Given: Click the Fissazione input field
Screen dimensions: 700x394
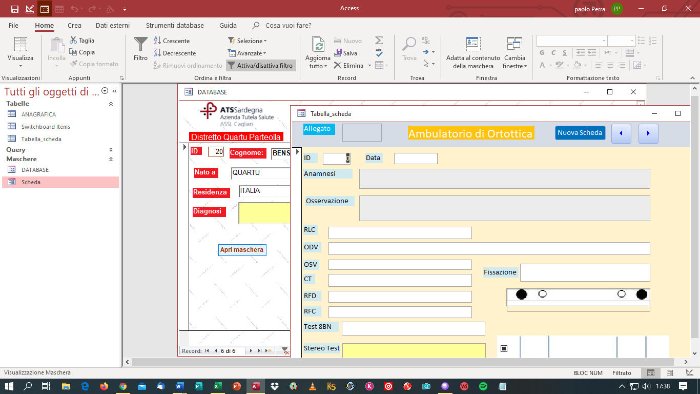Looking at the screenshot, I should coord(585,272).
